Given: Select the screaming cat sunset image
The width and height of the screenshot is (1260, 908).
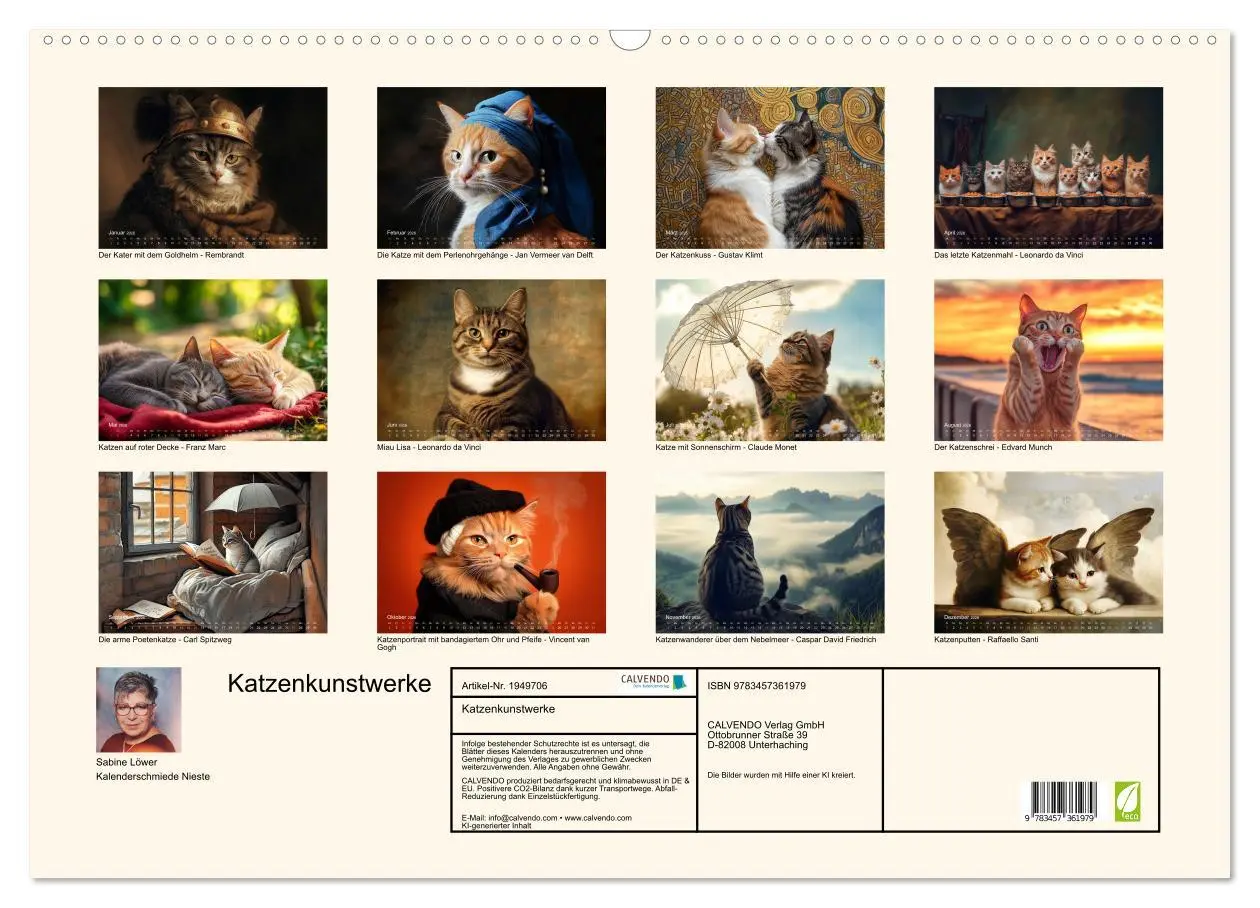Looking at the screenshot, I should (1049, 360).
